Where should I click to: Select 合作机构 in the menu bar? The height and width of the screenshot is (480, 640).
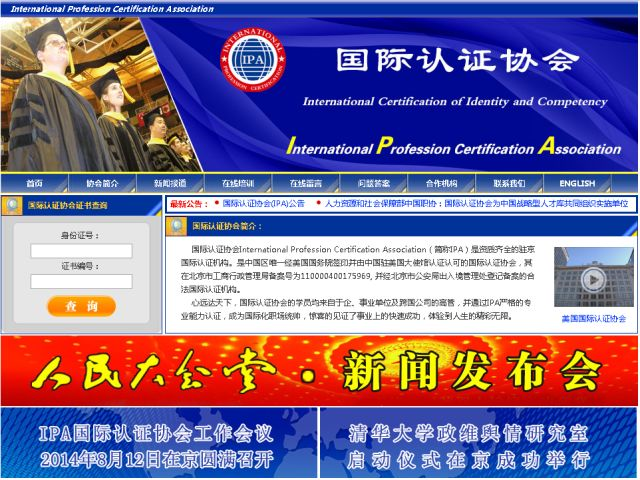[441, 183]
